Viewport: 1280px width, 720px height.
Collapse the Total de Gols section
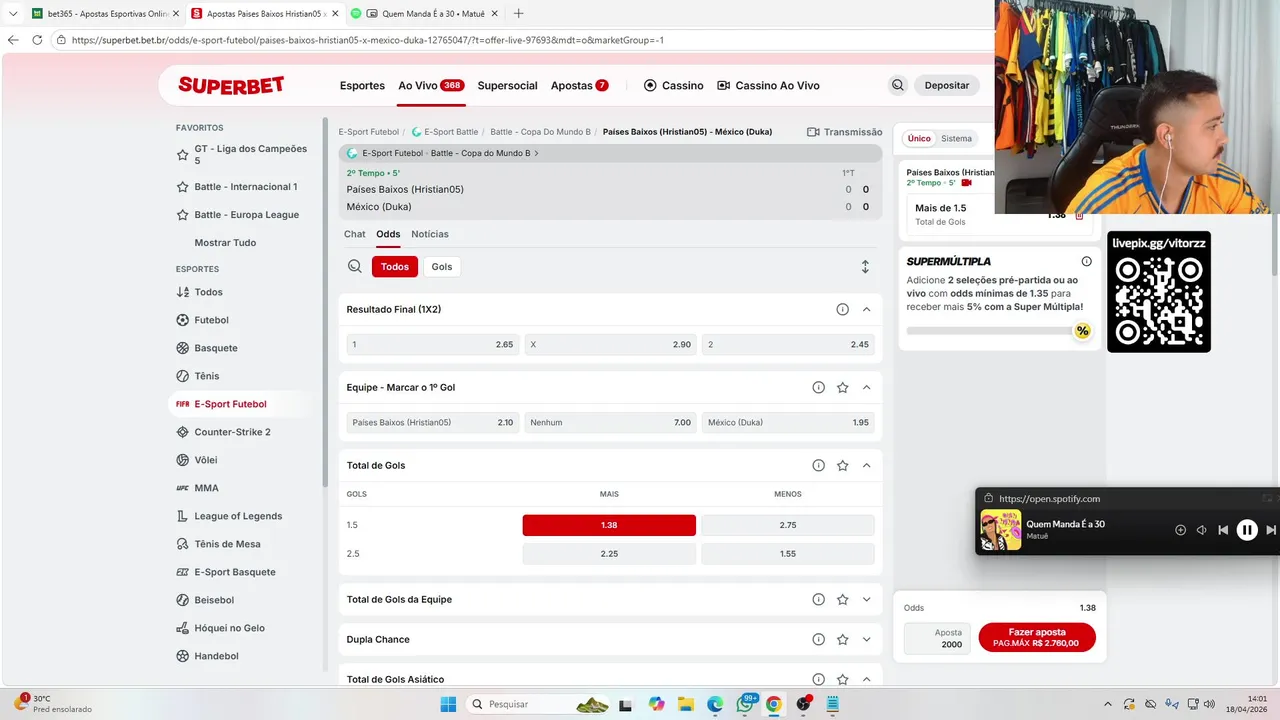pyautogui.click(x=866, y=465)
